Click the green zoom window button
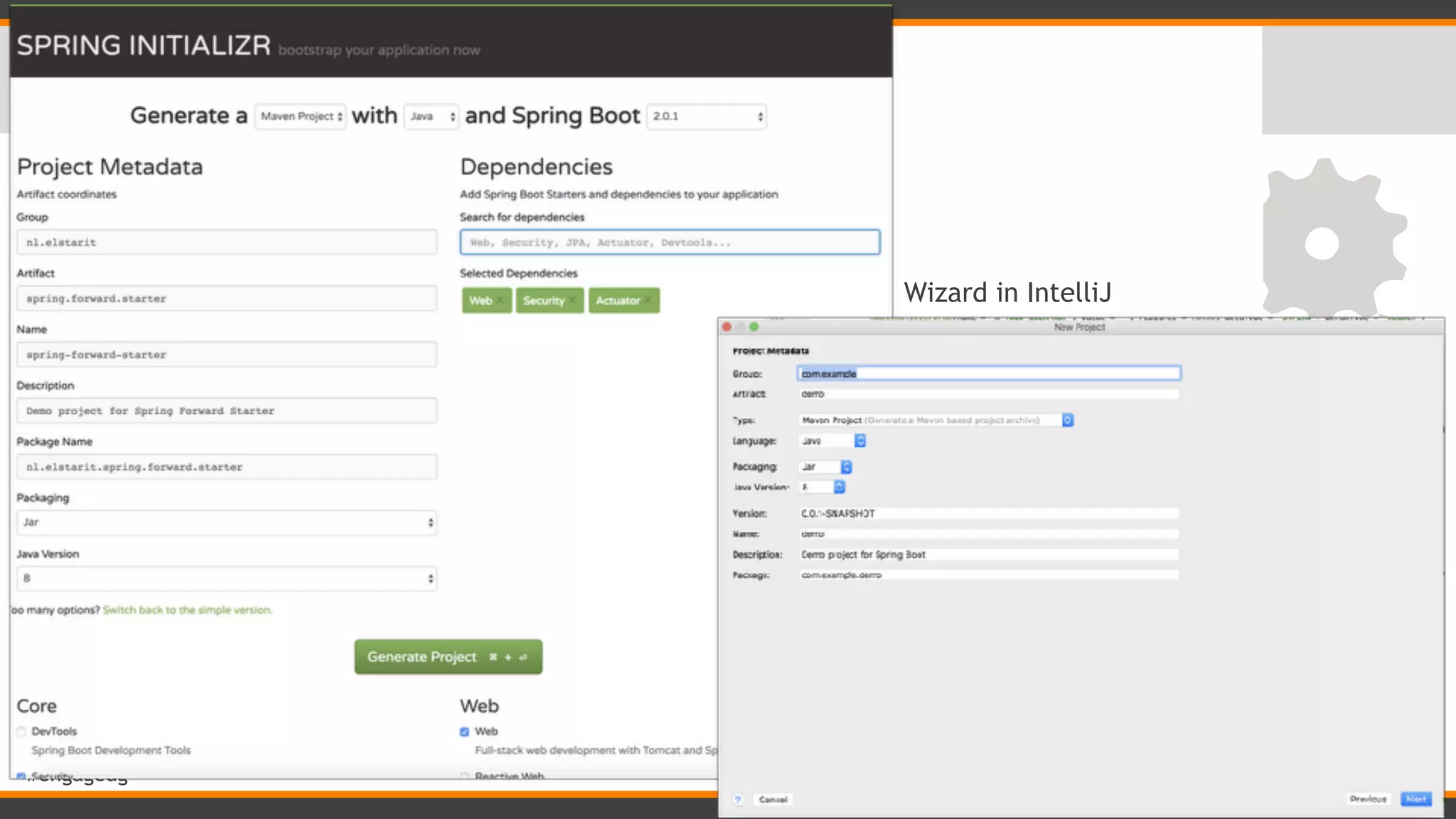The height and width of the screenshot is (819, 1456). coord(754,327)
